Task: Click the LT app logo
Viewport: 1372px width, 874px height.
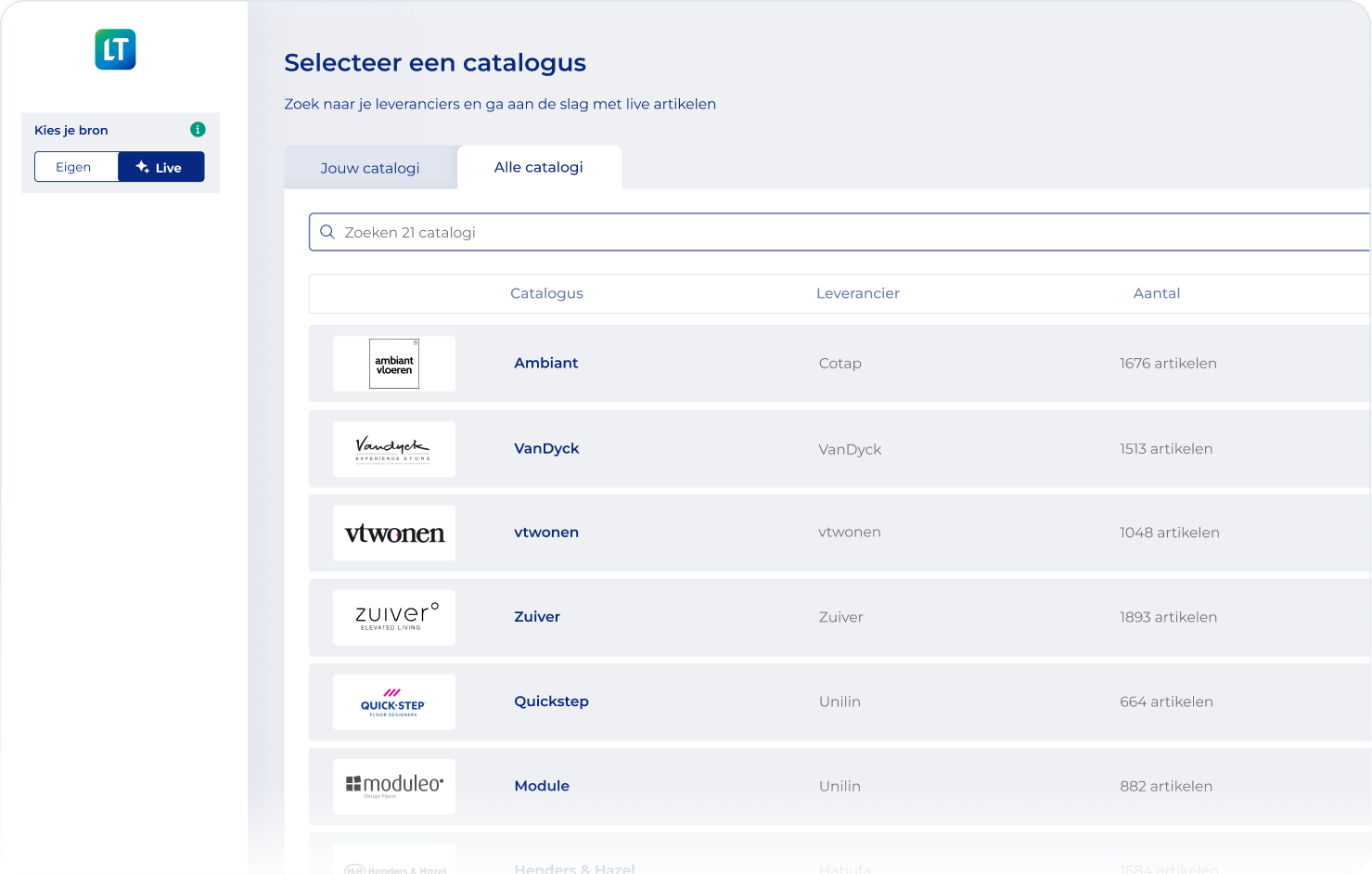Action: (x=115, y=49)
